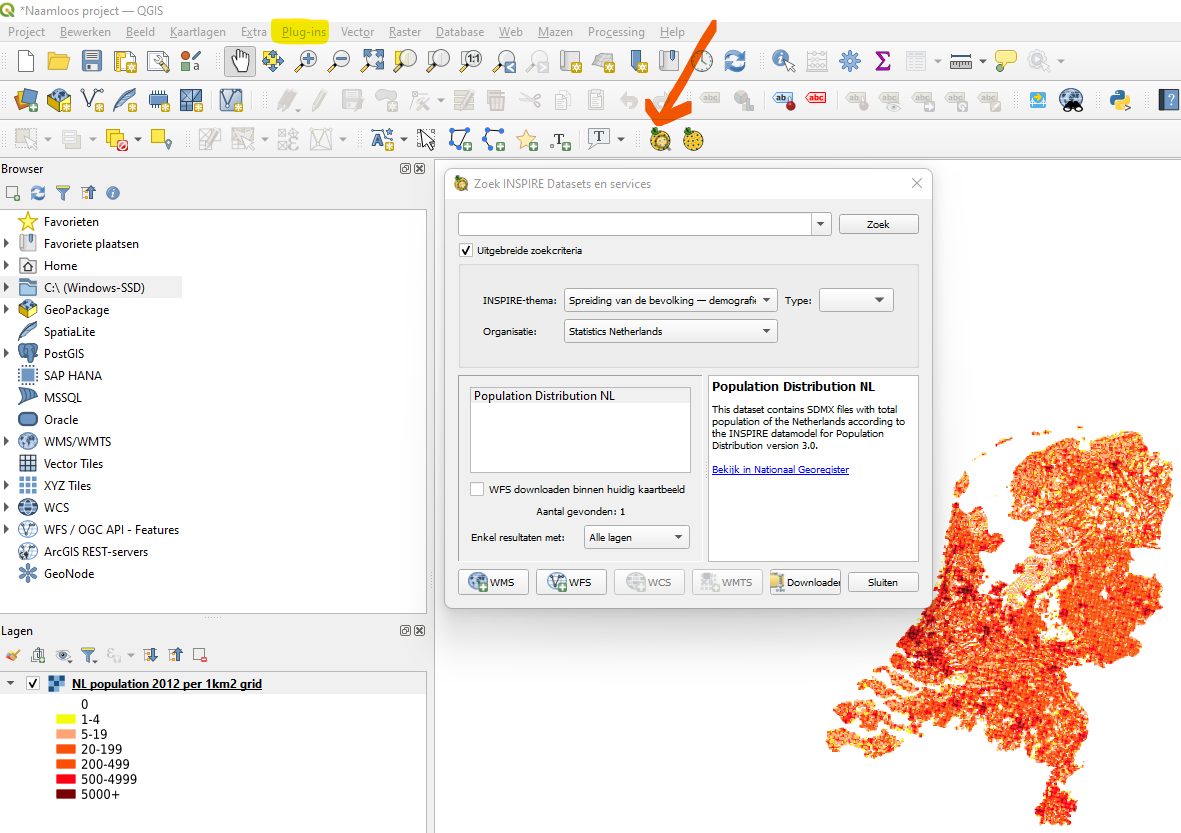Select the Identify Features tool
The width and height of the screenshot is (1181, 833).
[x=783, y=61]
